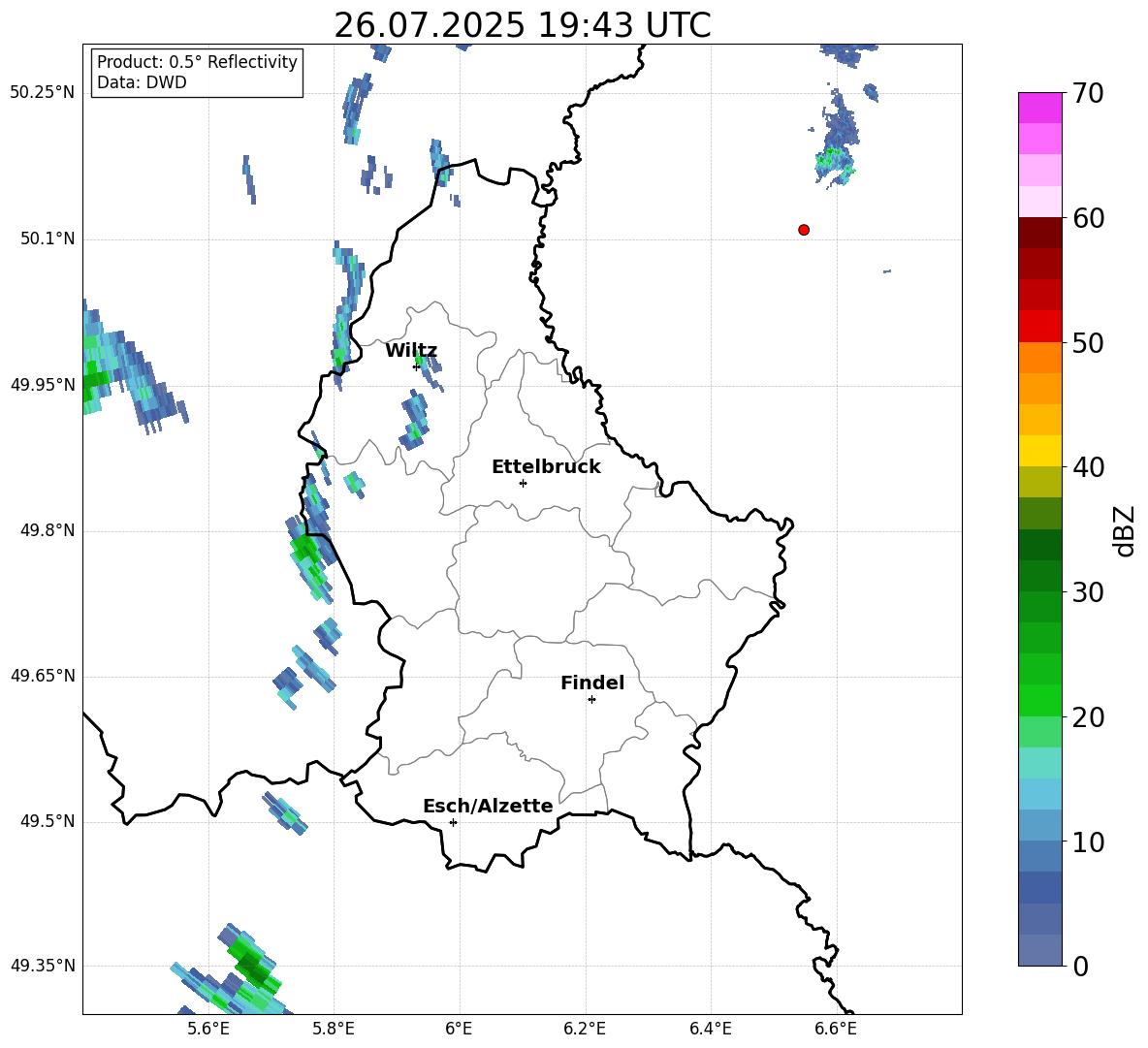Click the 0 tick label on colorbar
This screenshot has height=1048, width=1148.
point(1080,966)
